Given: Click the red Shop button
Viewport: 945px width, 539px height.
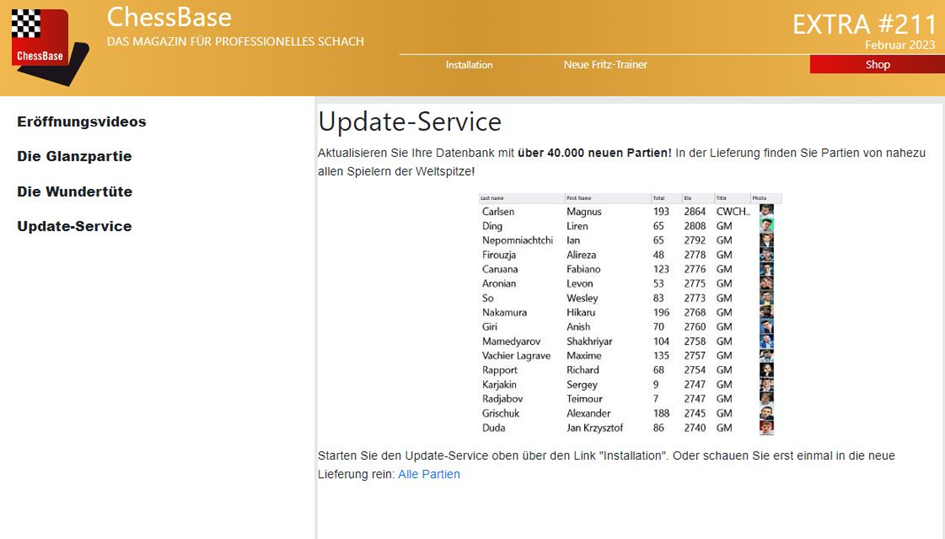Looking at the screenshot, I should pos(877,65).
